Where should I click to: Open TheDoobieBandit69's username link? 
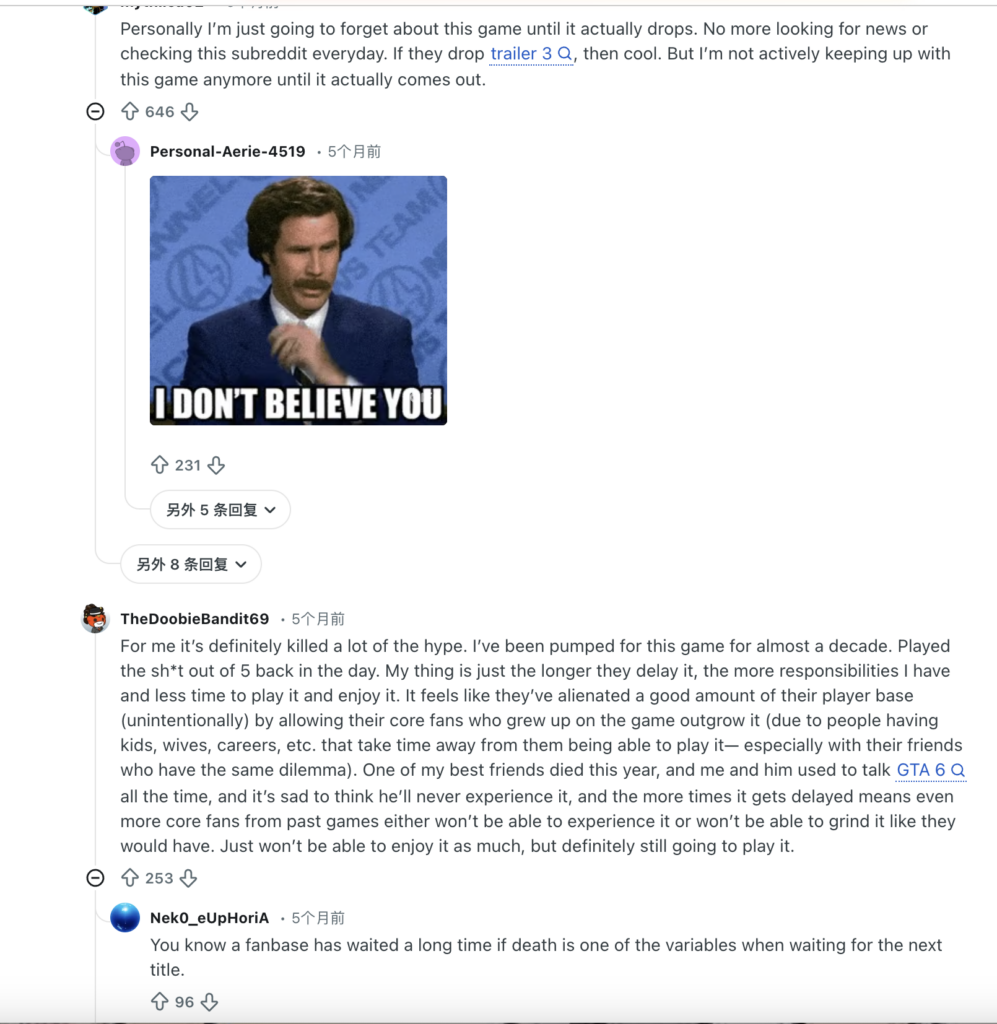pyautogui.click(x=195, y=619)
